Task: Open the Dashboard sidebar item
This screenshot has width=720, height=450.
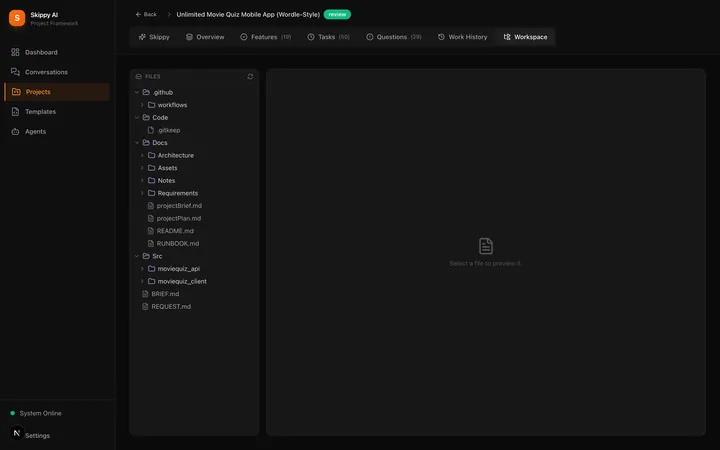Action: (x=56, y=52)
